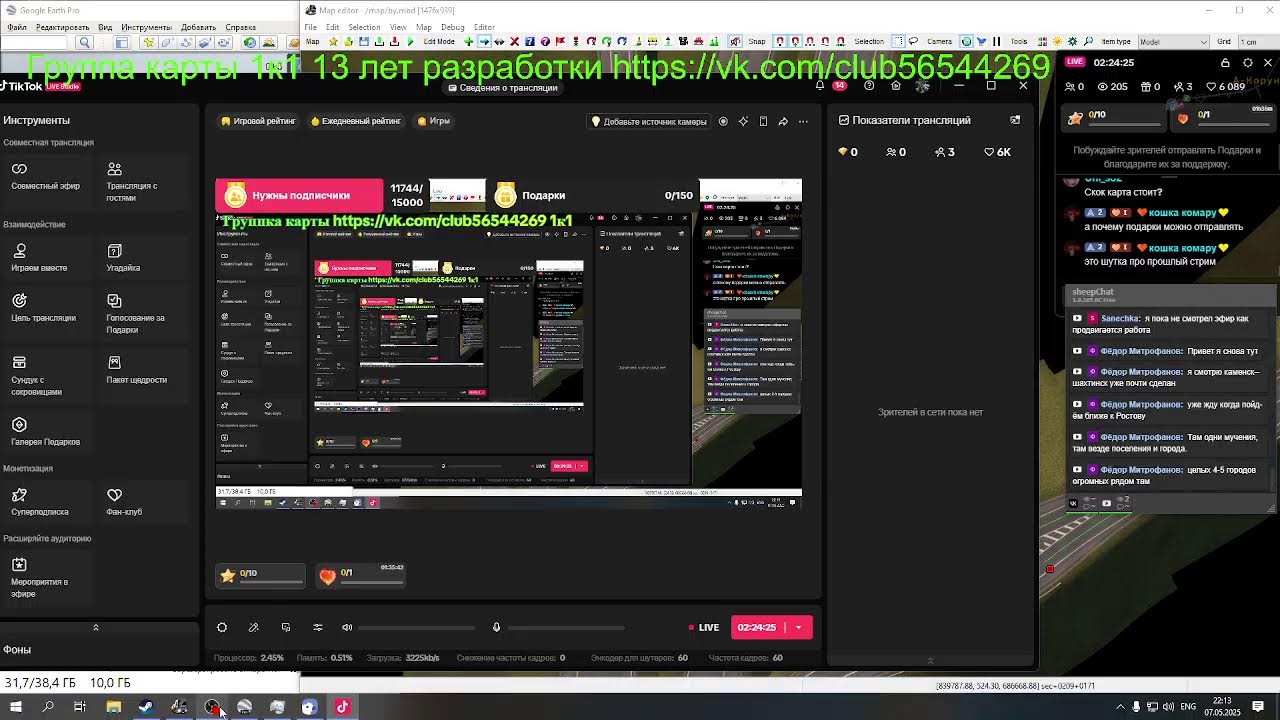Open the Grid size dropdown
This screenshot has width=1280, height=720.
point(1258,42)
